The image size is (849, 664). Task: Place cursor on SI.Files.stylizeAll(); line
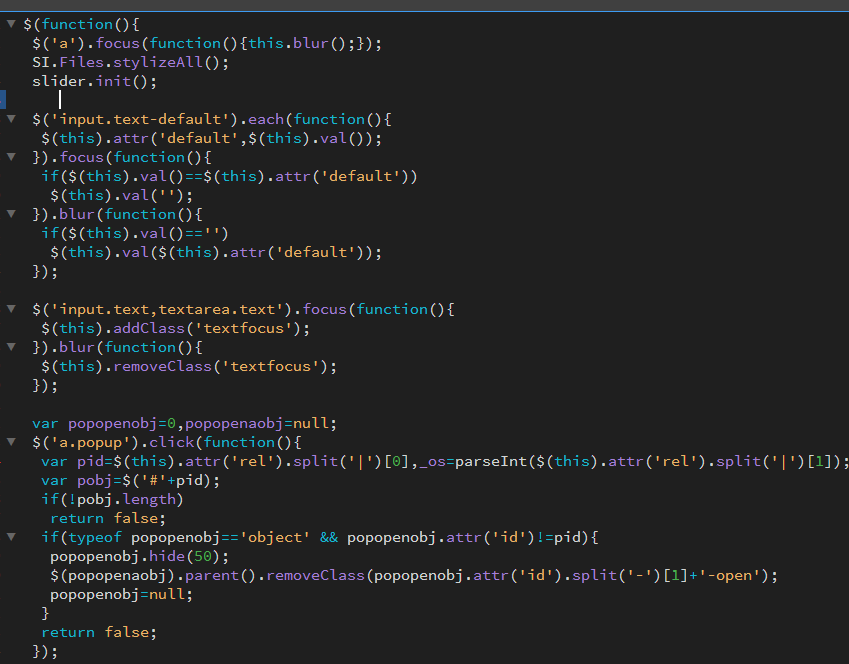click(130, 62)
